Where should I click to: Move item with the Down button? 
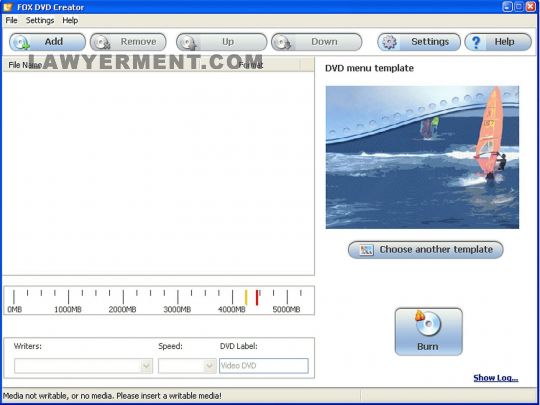(x=316, y=42)
